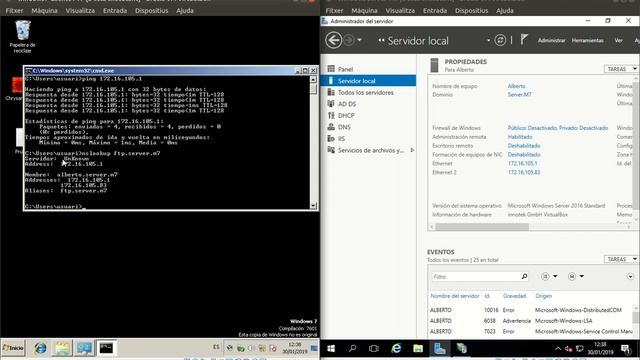
Task: Open the saved queries filter dropdown
Action: pos(576,276)
